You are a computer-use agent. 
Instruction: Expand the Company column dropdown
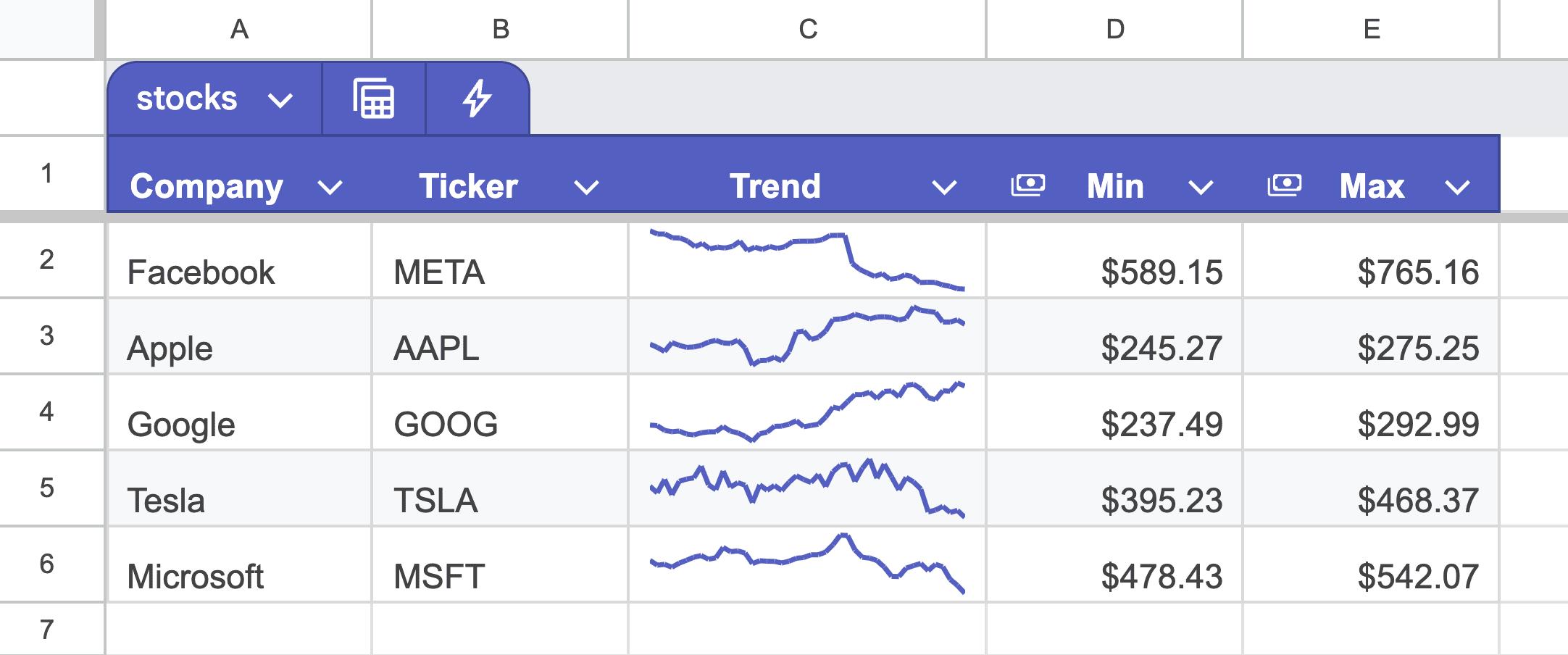point(330,188)
